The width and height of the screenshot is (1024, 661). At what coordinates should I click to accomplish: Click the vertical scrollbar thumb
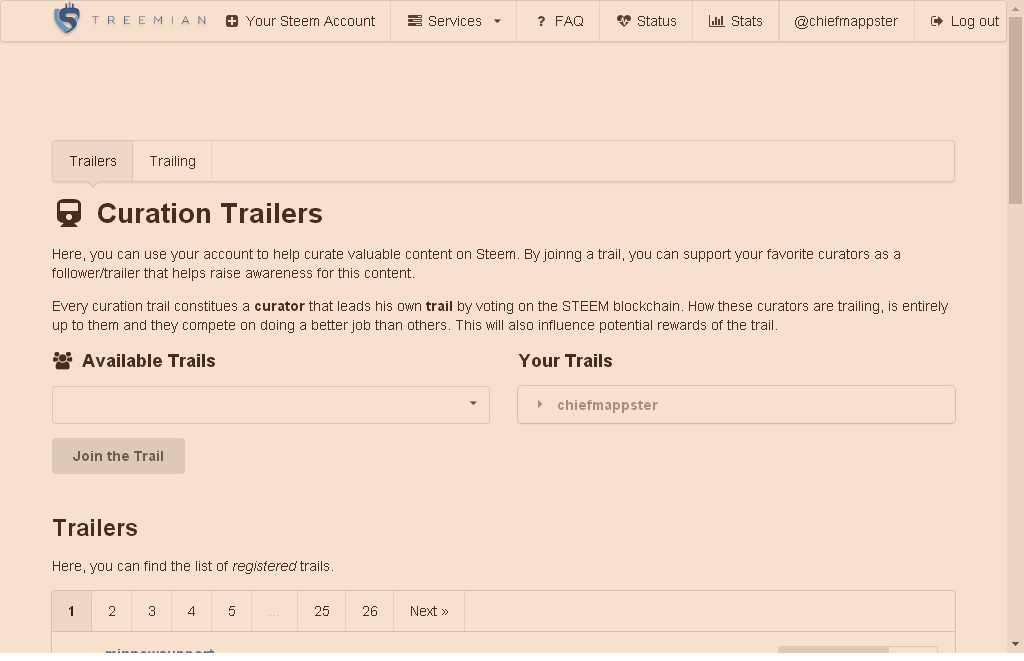coord(1015,111)
